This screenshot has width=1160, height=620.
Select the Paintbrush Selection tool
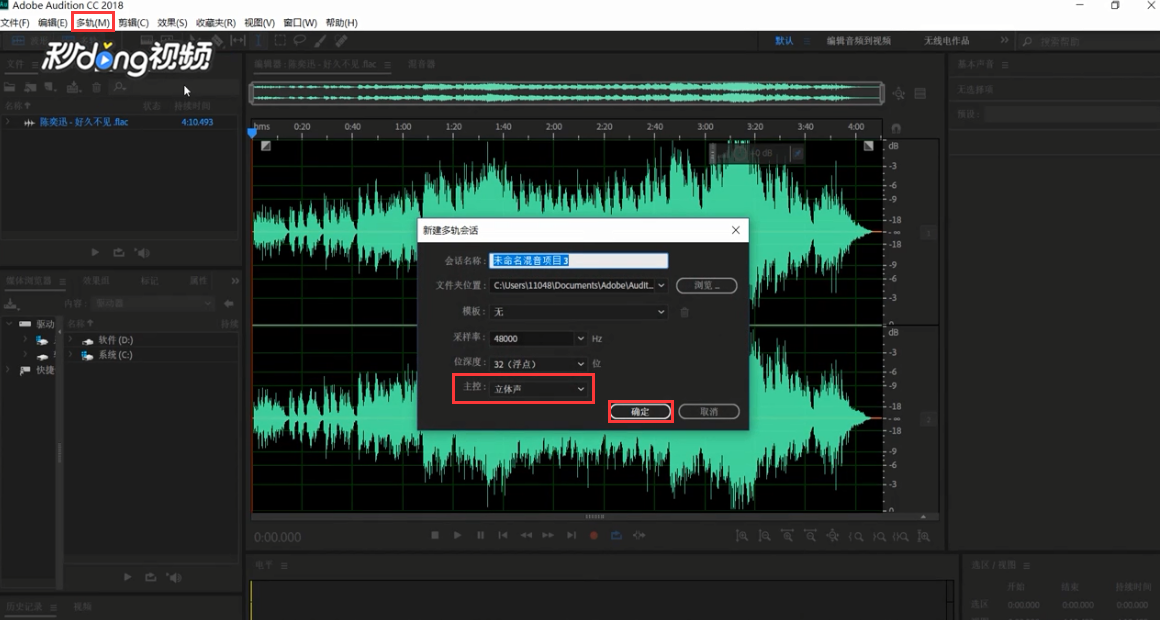coord(320,41)
